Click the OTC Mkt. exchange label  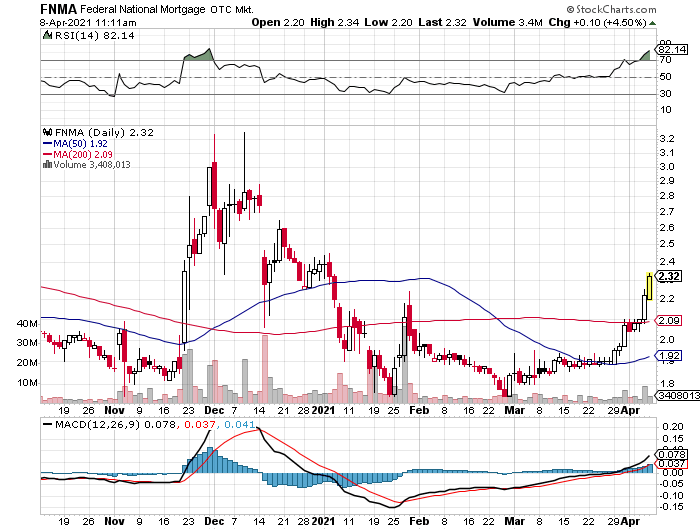coord(232,10)
